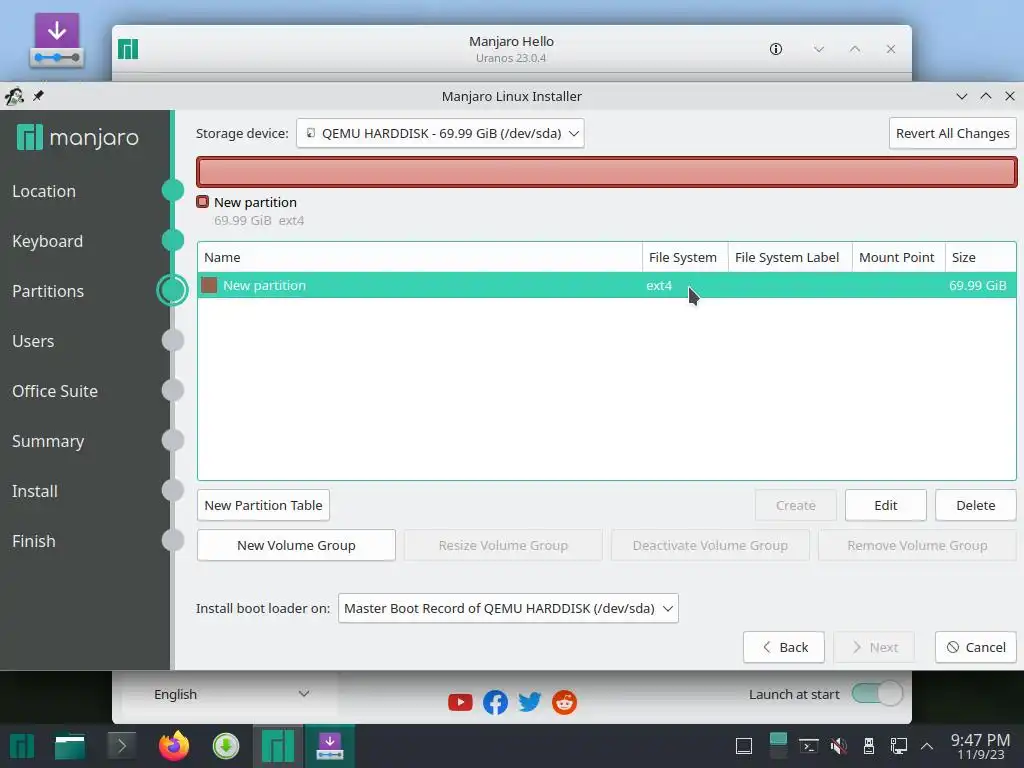Cancel the Manjaro installation
The width and height of the screenshot is (1024, 768).
(976, 647)
